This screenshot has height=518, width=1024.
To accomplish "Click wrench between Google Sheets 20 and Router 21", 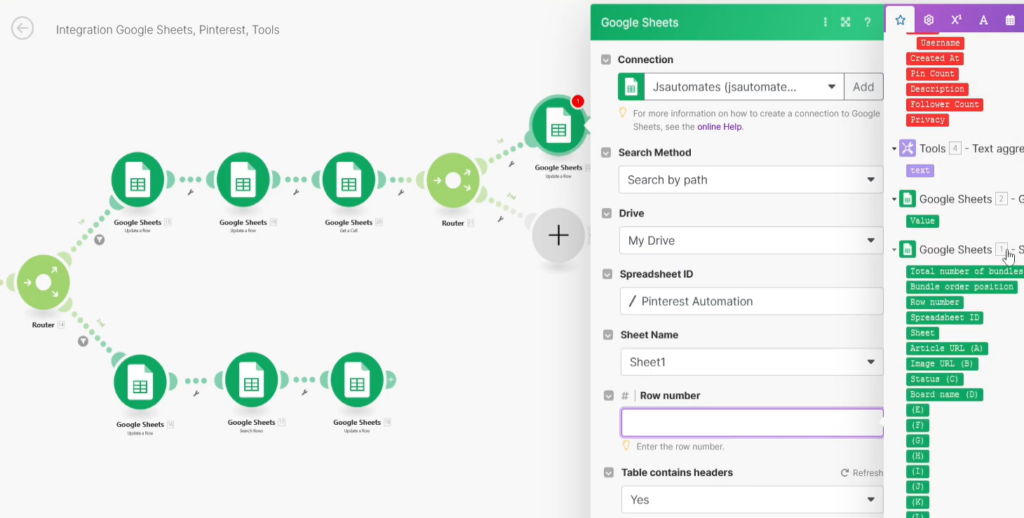I will pyautogui.click(x=401, y=192).
